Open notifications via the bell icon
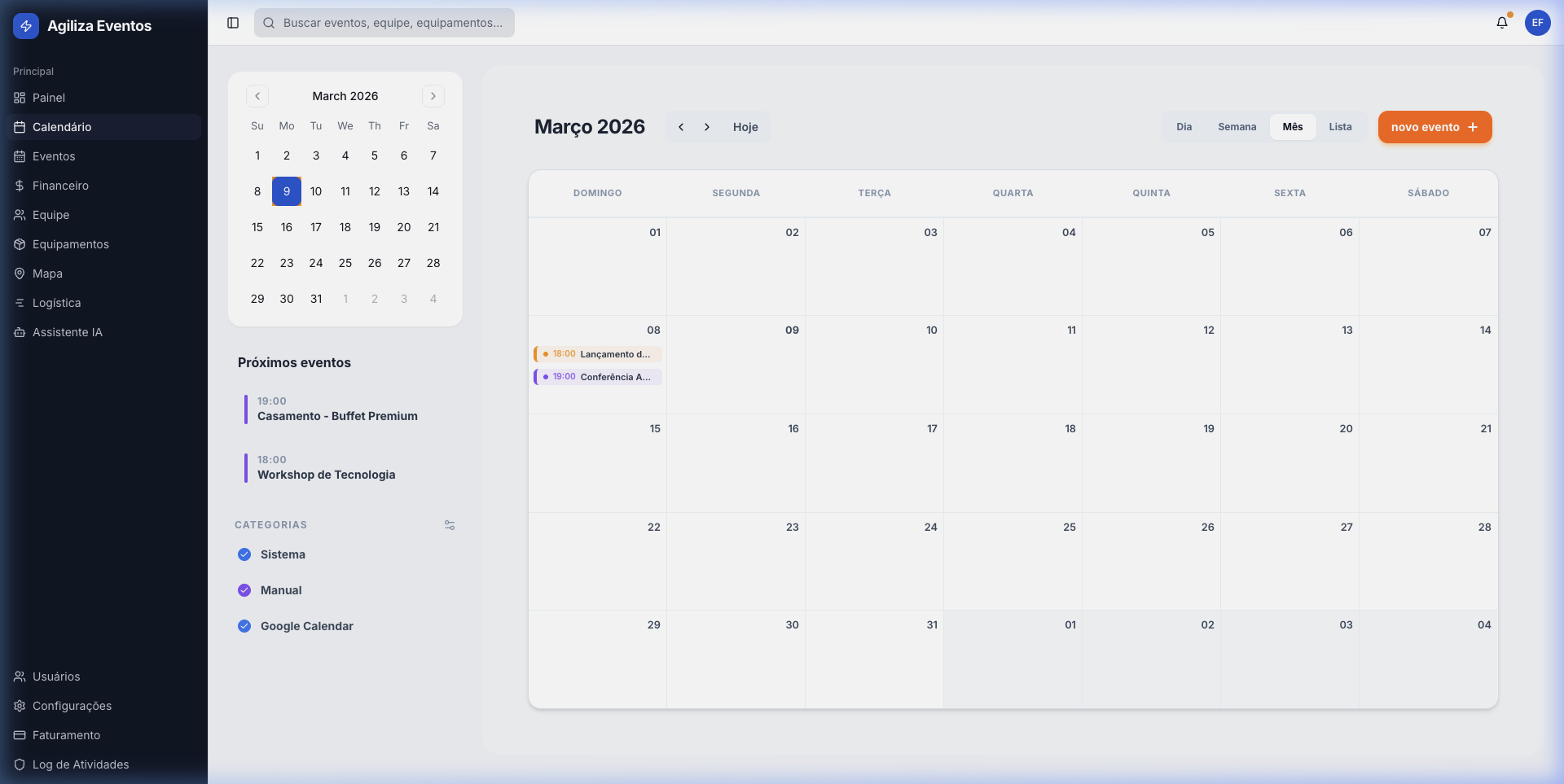The image size is (1564, 784). coord(1502,23)
